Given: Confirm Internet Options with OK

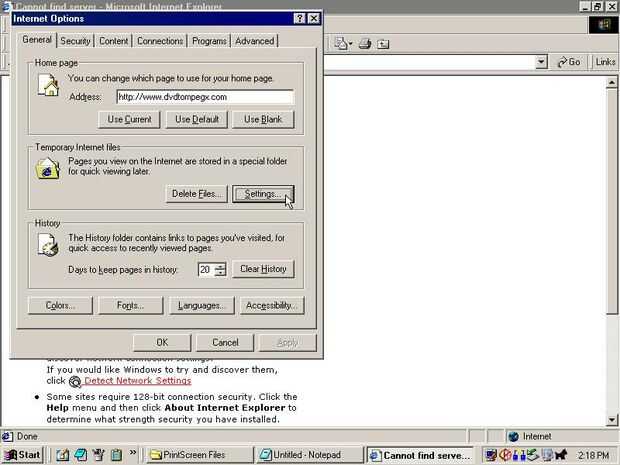Looking at the screenshot, I should click(x=162, y=342).
